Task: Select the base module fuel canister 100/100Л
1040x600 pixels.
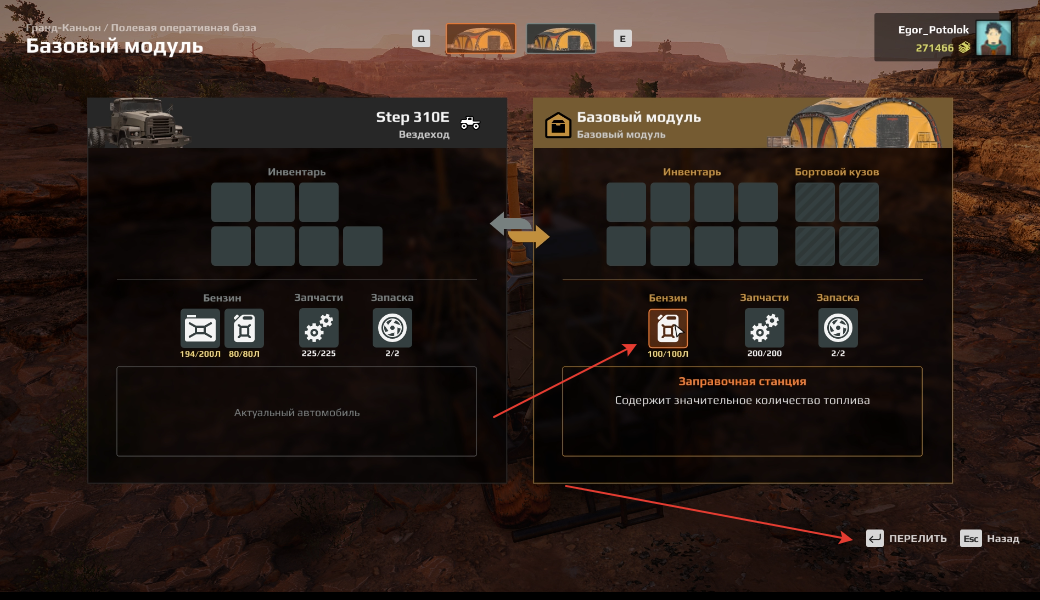Action: 668,328
